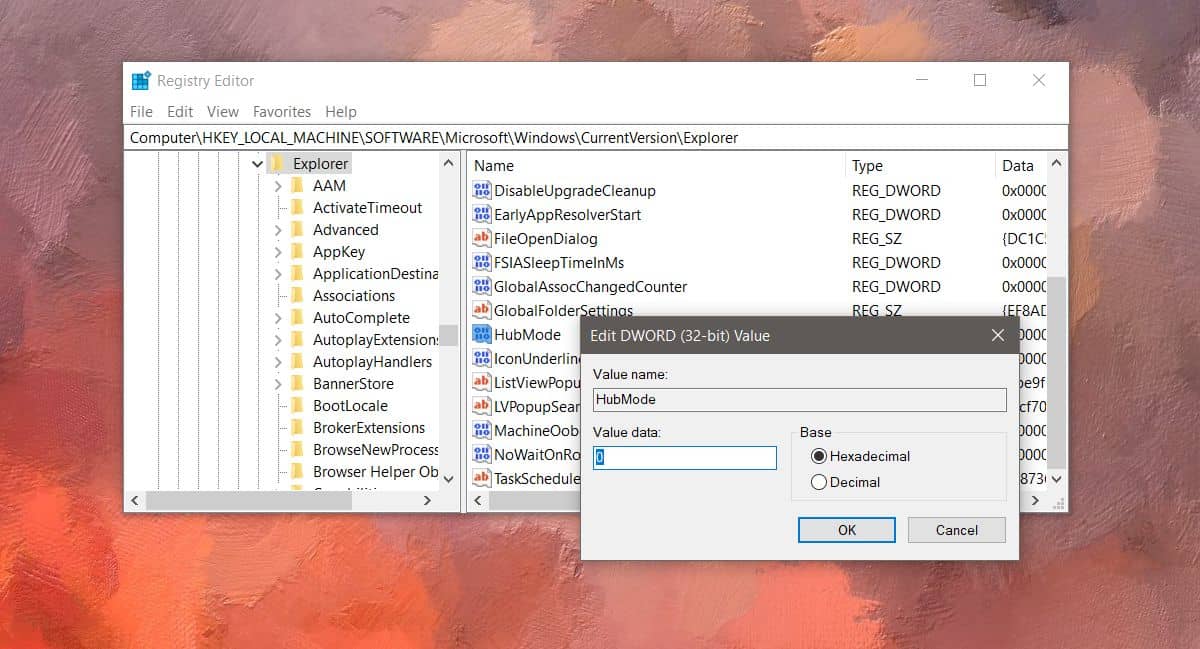
Task: Click the key tree horizontal scrollbar thumb
Action: [250, 500]
